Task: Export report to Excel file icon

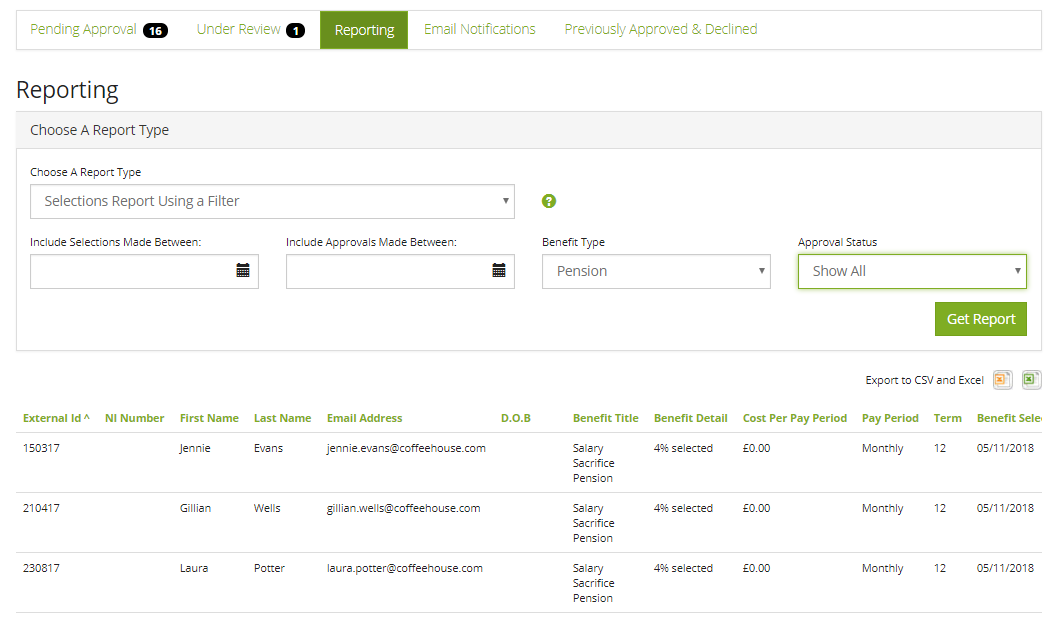Action: pos(1031,380)
